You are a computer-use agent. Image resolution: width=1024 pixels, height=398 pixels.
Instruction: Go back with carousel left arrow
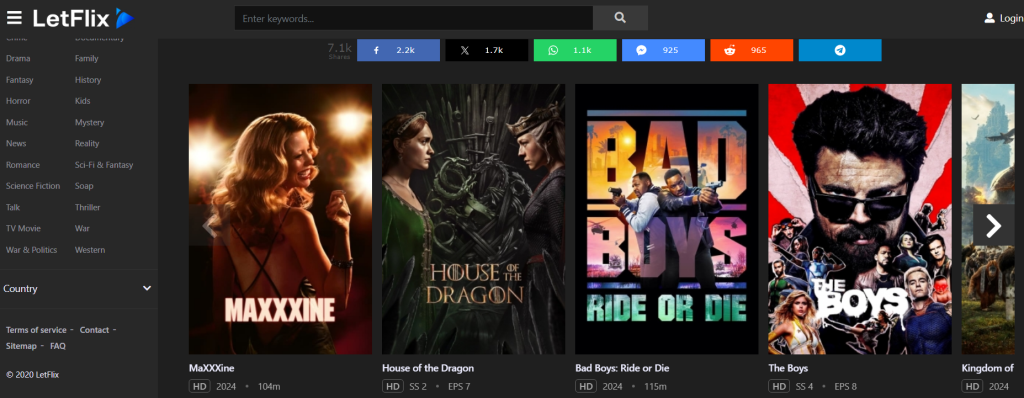(208, 226)
